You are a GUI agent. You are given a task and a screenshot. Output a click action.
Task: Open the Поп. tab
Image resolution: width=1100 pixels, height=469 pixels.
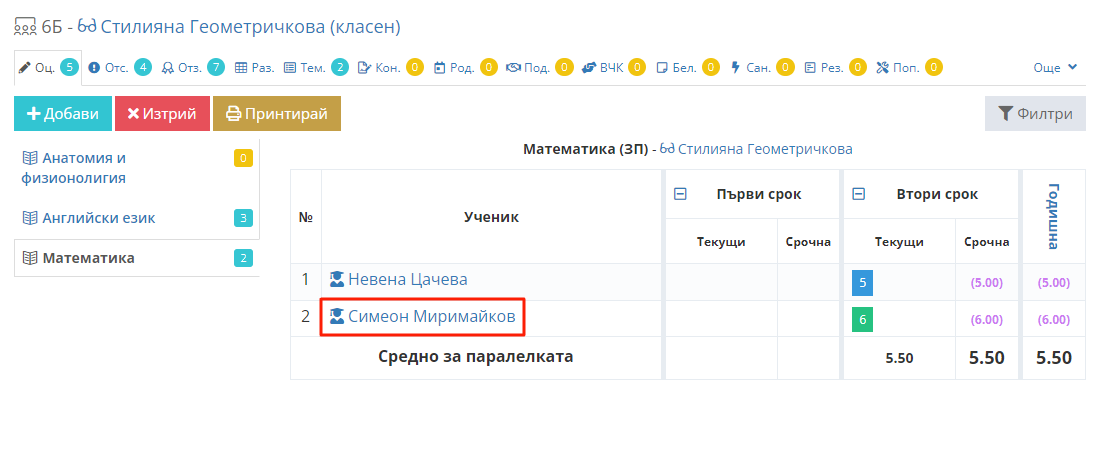909,68
